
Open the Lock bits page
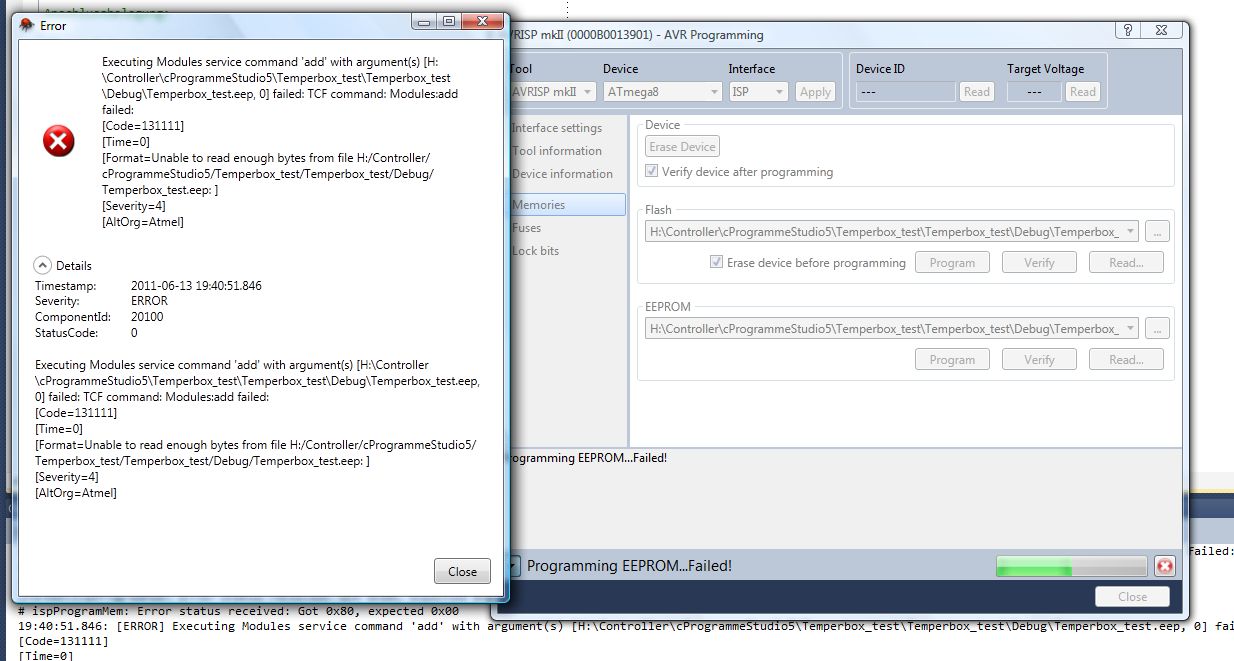(x=536, y=251)
